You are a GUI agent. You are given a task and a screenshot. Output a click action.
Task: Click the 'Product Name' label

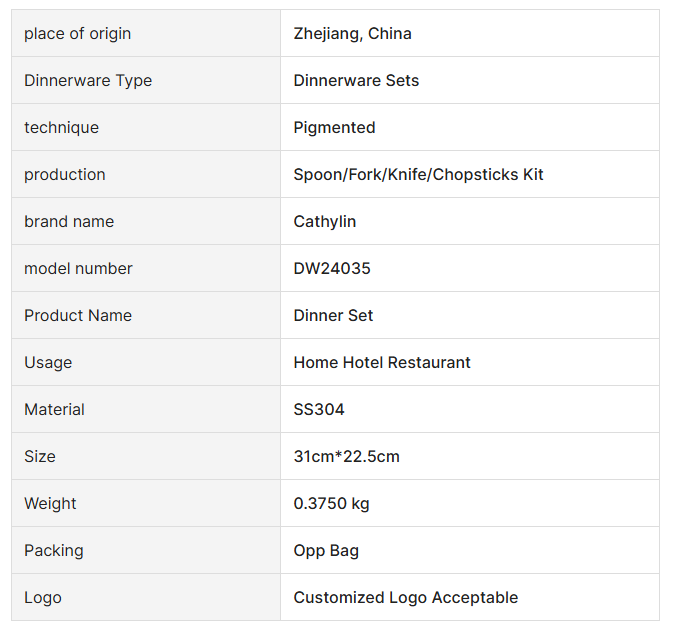click(x=78, y=316)
